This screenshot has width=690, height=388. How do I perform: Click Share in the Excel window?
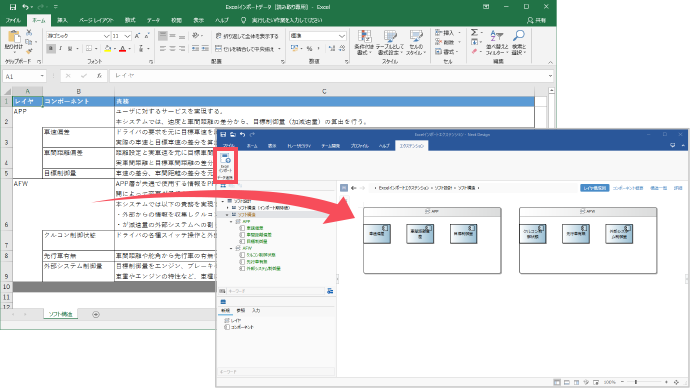tap(536, 20)
